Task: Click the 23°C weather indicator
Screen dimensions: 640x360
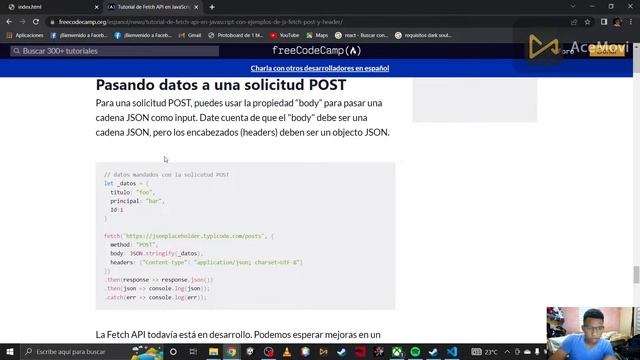Action: pyautogui.click(x=484, y=351)
